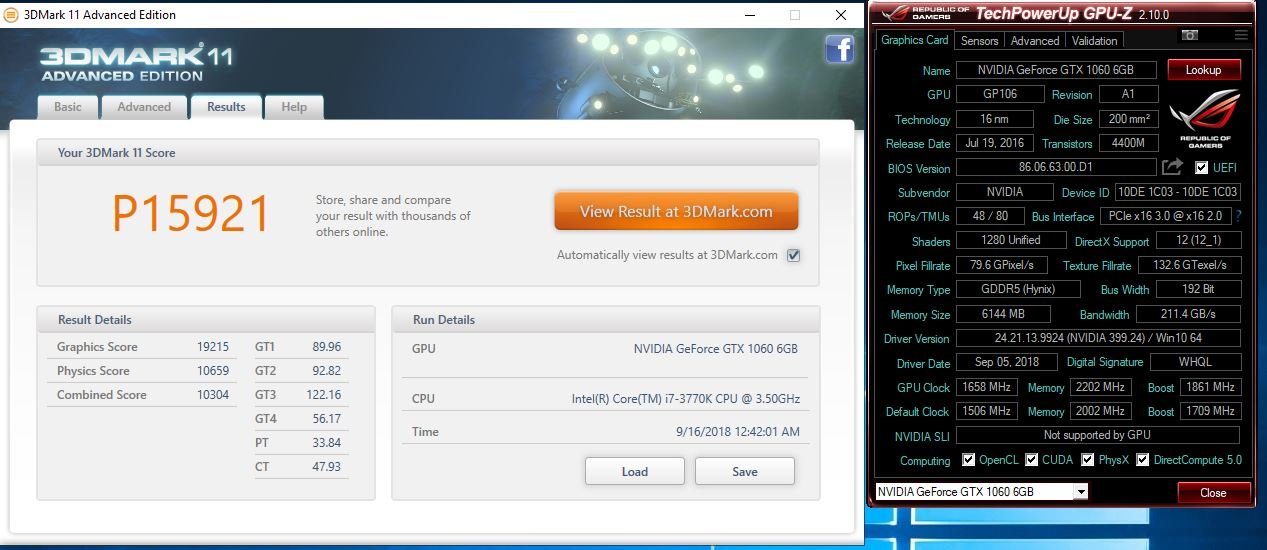Click the P15921 score text
Viewport: 1267px width, 550px height.
[191, 213]
